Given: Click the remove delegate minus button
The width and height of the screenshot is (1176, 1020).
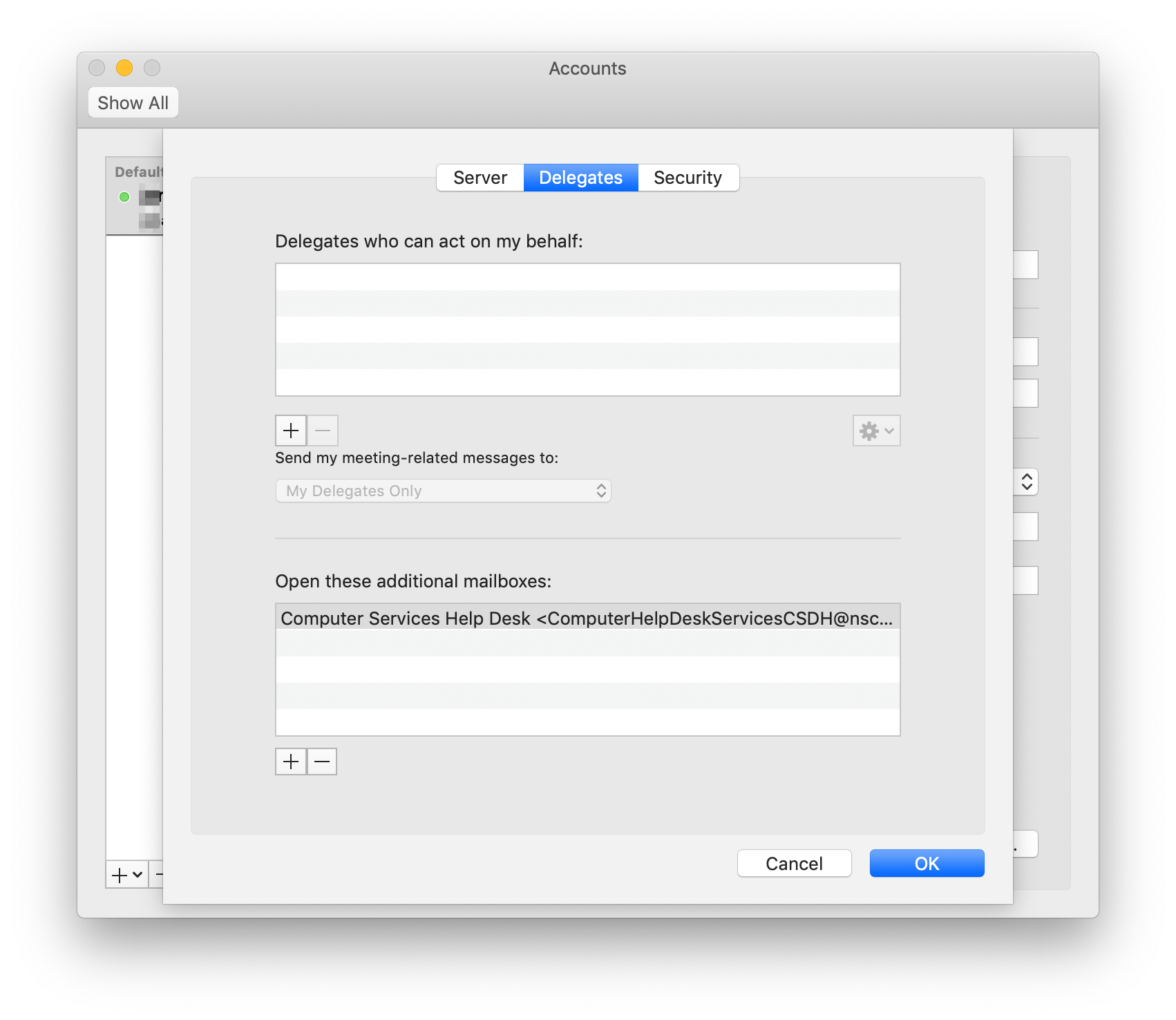Looking at the screenshot, I should [x=323, y=431].
